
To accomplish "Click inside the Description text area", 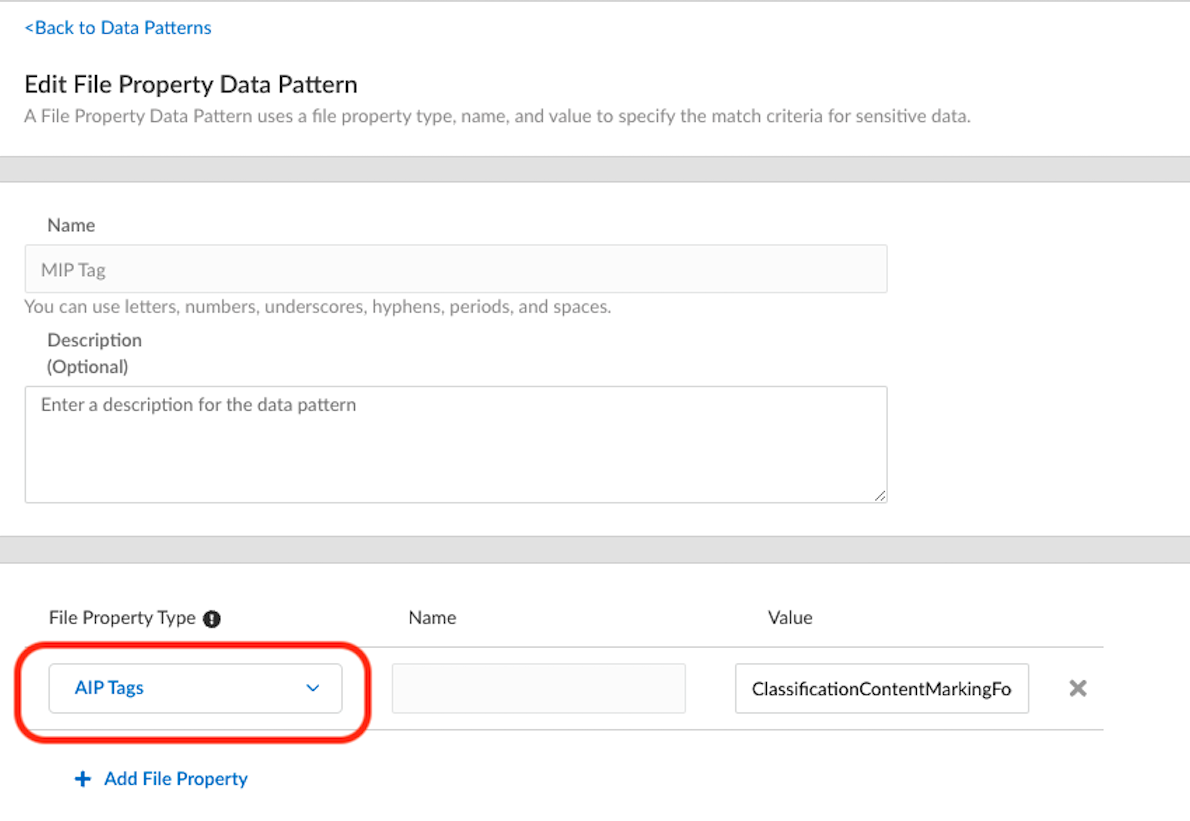I will (x=455, y=444).
